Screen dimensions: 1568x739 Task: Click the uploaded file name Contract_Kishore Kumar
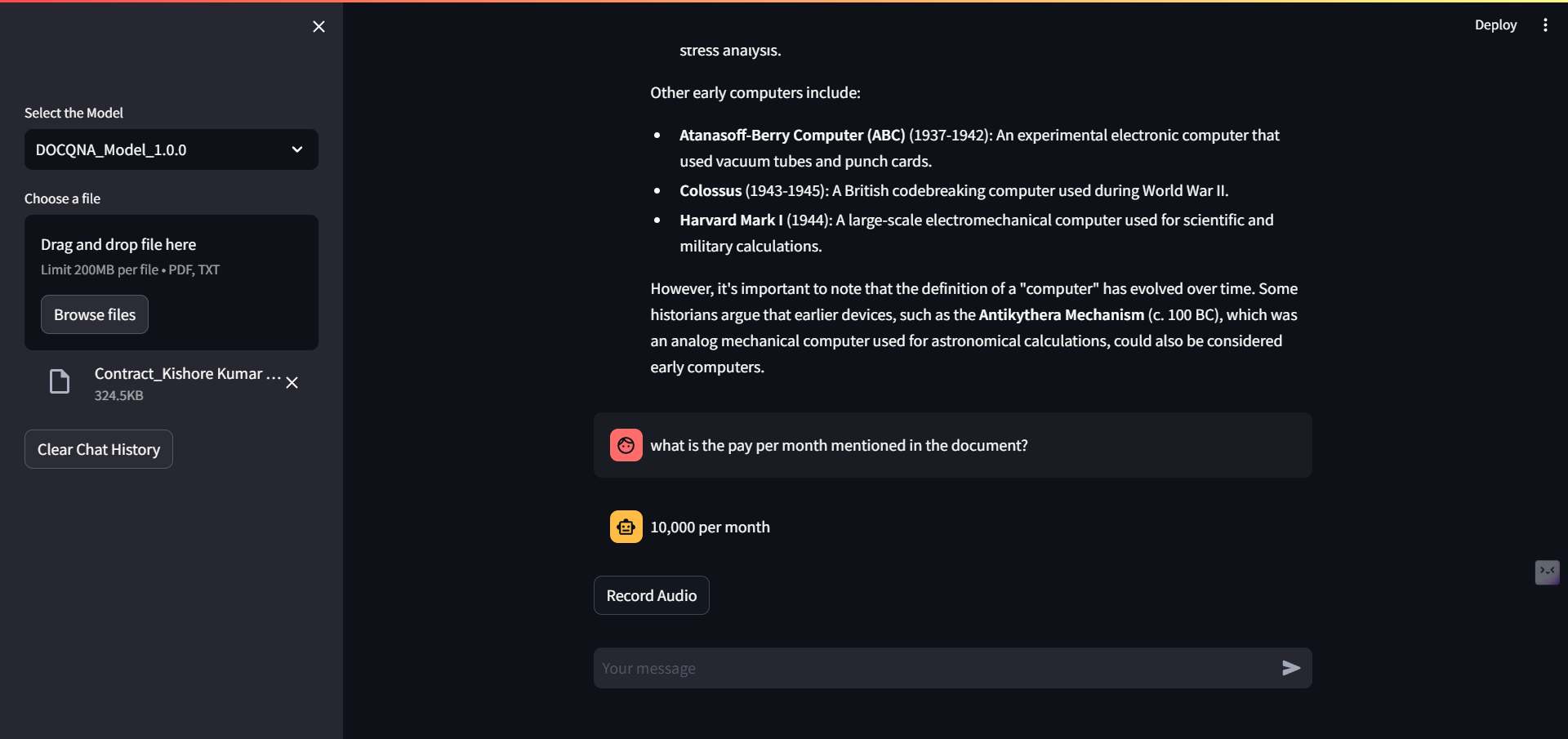pos(187,374)
